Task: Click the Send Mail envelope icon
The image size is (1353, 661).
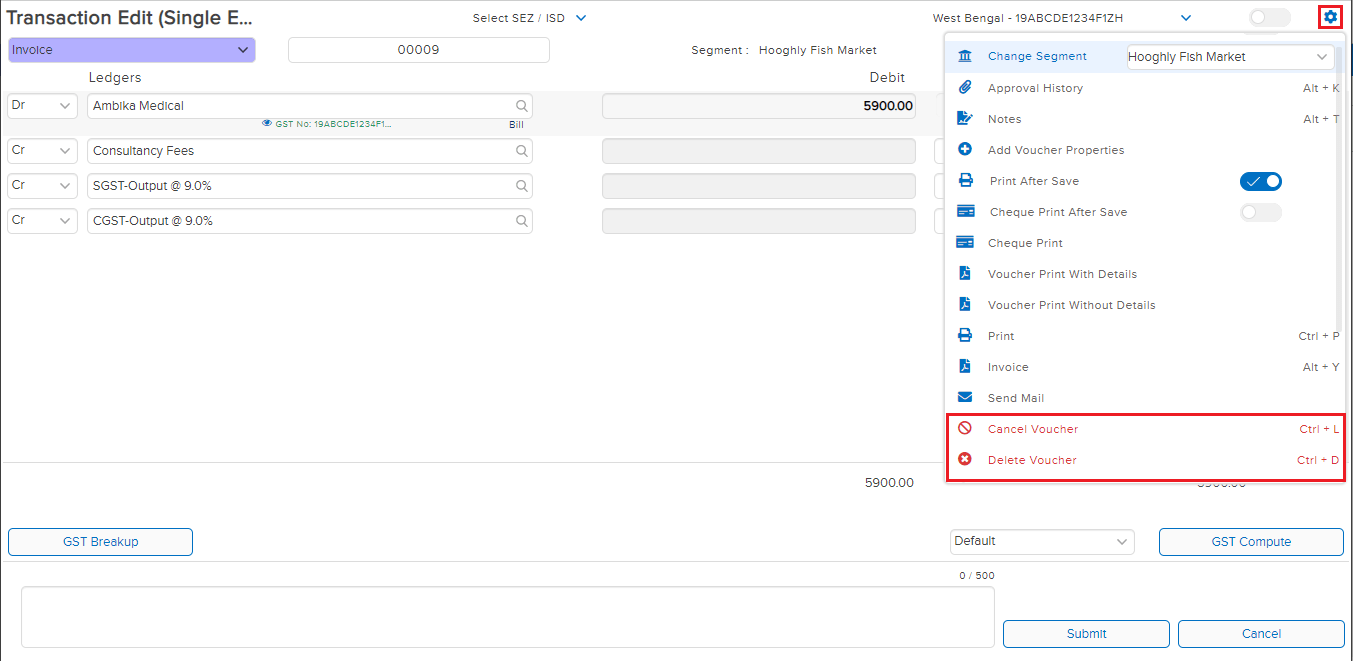Action: (965, 398)
